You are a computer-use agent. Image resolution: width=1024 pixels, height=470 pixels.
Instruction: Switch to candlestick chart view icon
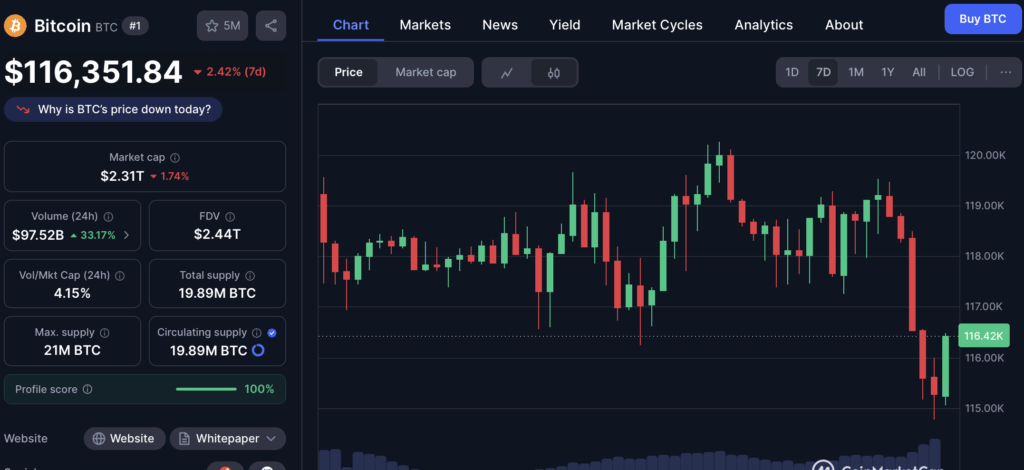point(554,72)
